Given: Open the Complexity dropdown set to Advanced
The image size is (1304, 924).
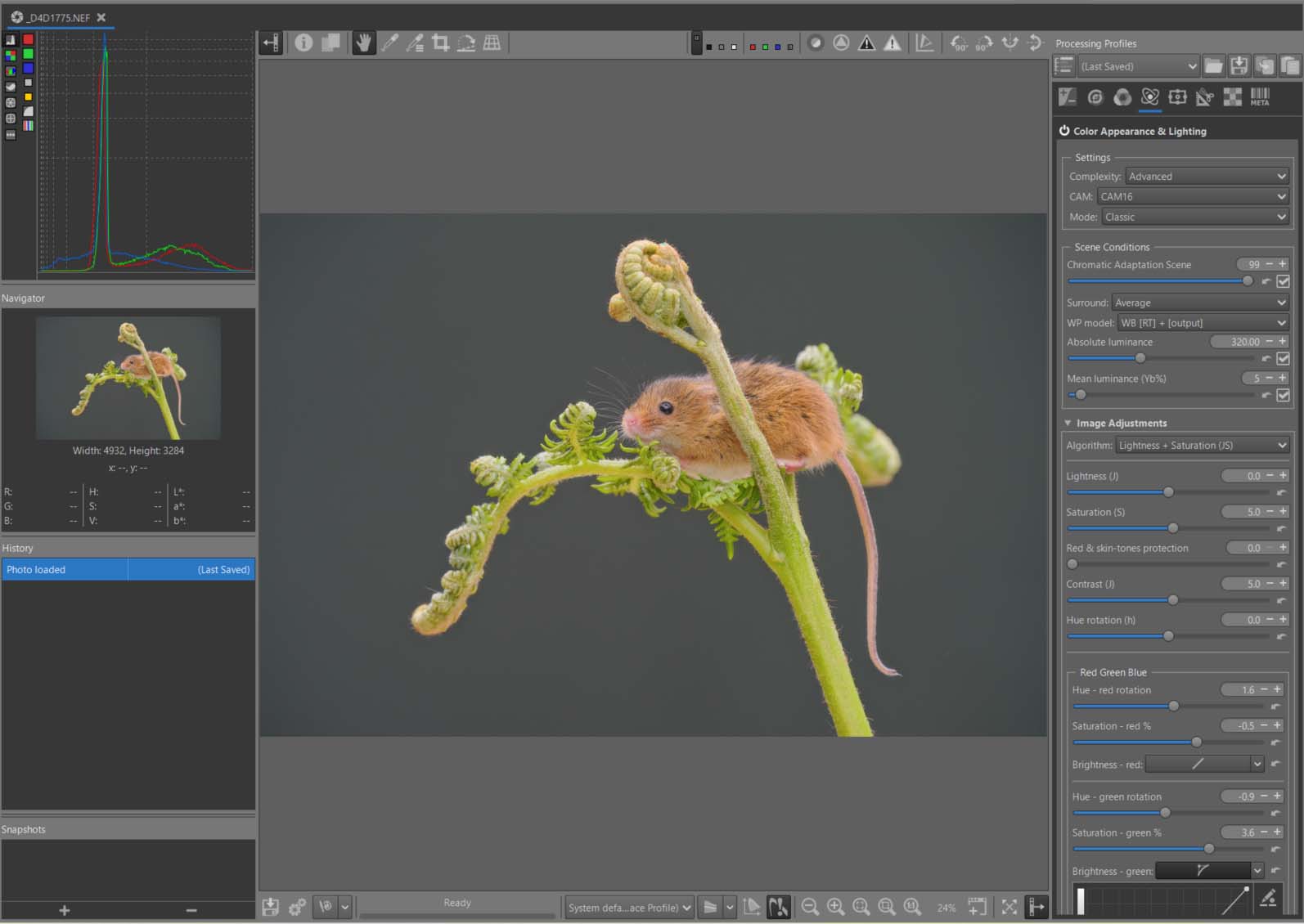Looking at the screenshot, I should (x=1207, y=176).
